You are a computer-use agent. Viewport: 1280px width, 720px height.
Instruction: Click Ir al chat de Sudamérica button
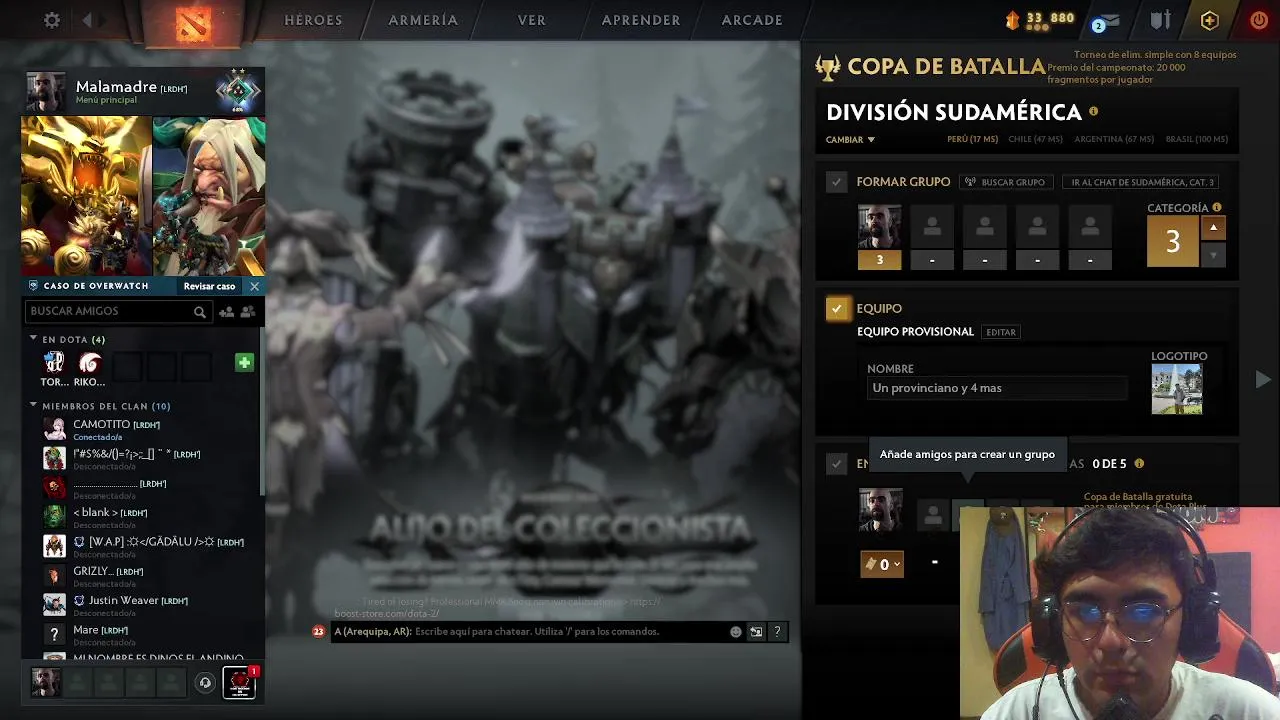click(x=1142, y=182)
